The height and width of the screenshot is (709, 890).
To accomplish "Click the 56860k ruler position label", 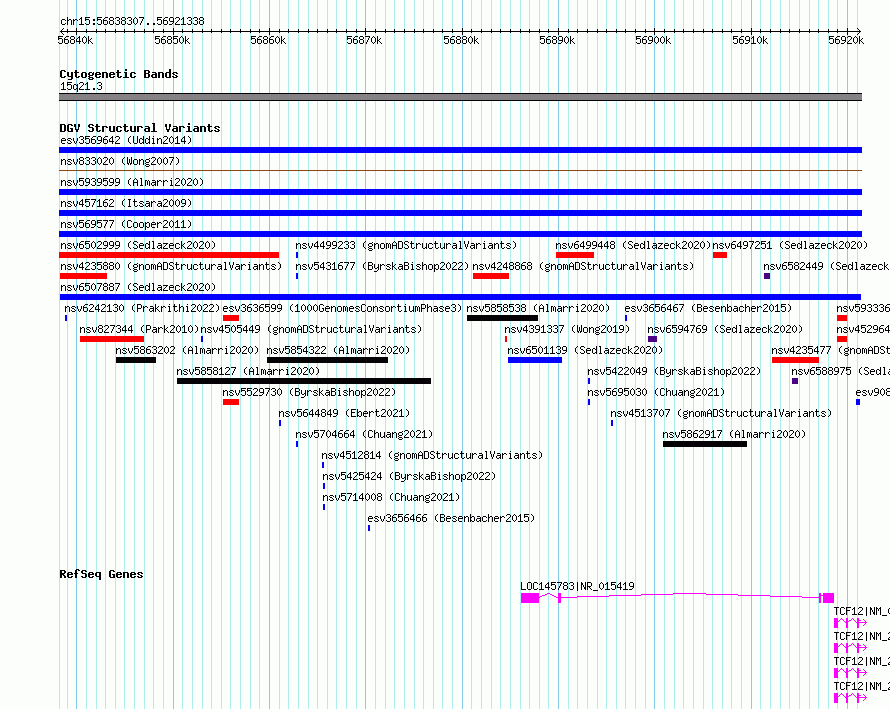I will 268,40.
